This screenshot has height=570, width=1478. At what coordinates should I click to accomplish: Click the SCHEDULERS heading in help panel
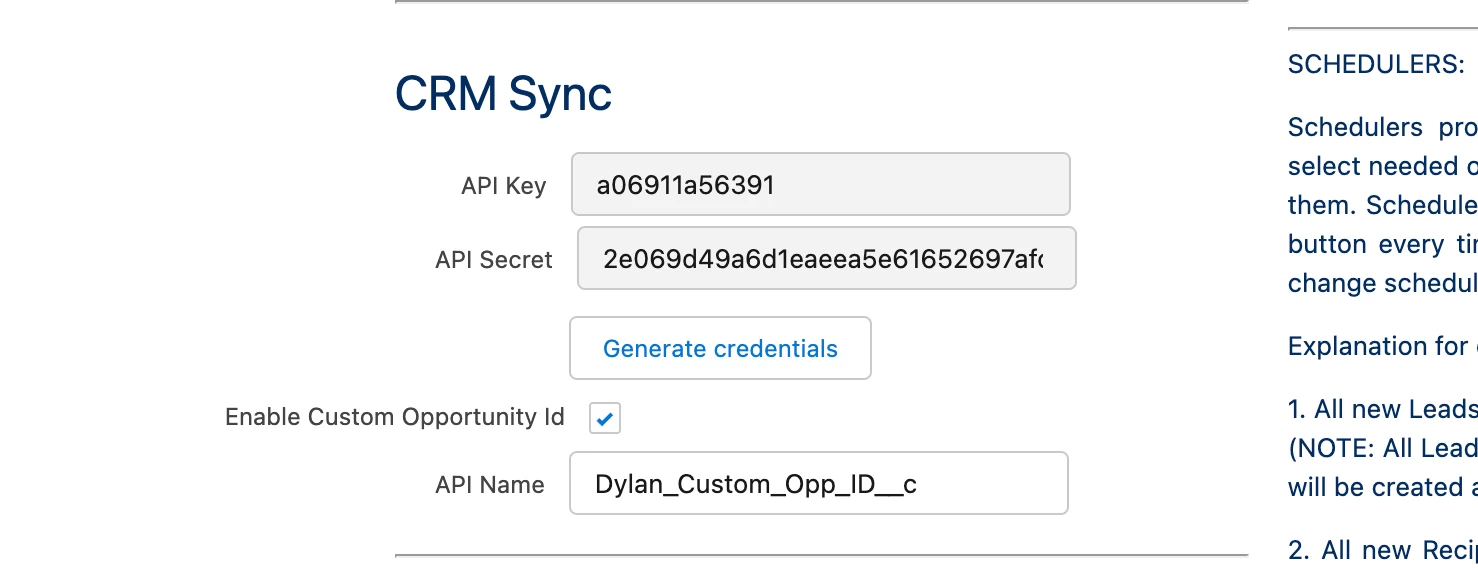pyautogui.click(x=1376, y=65)
